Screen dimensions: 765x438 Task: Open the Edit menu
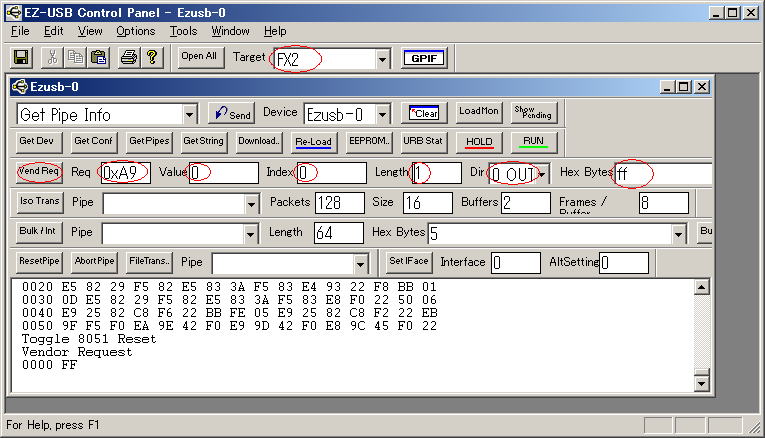pos(54,31)
